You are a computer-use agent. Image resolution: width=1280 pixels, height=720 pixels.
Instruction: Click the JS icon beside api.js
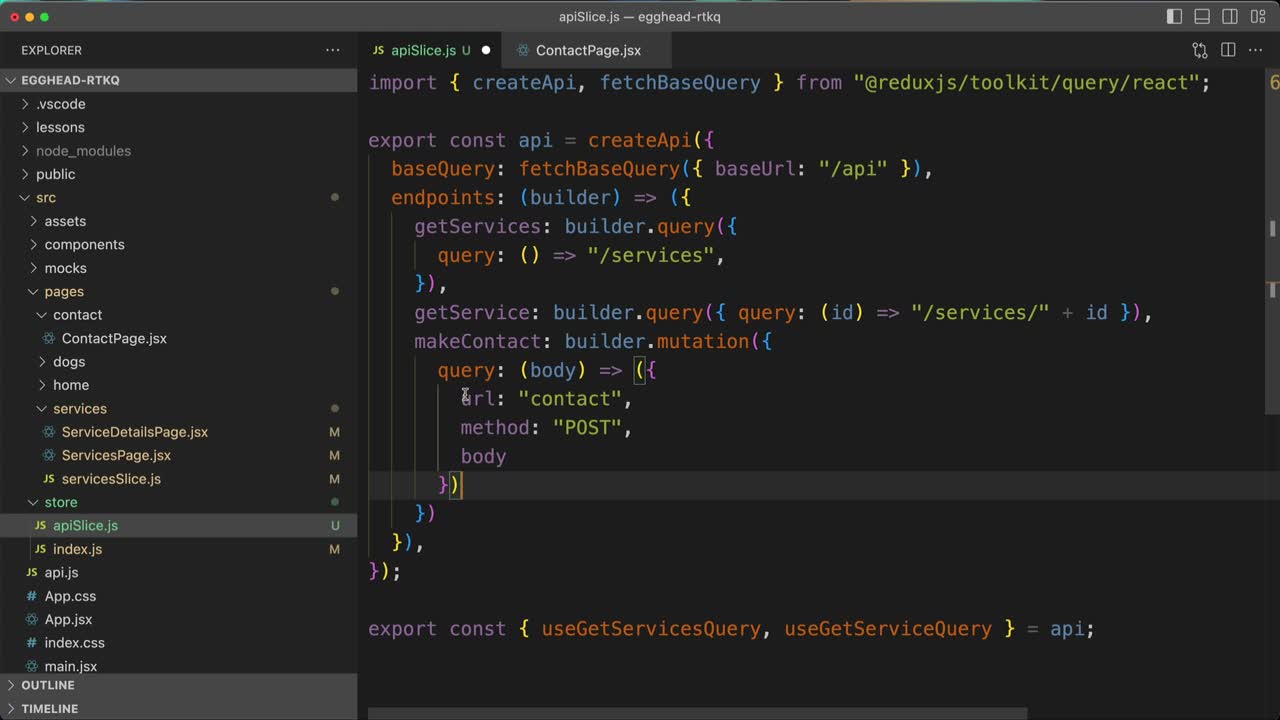click(x=32, y=573)
